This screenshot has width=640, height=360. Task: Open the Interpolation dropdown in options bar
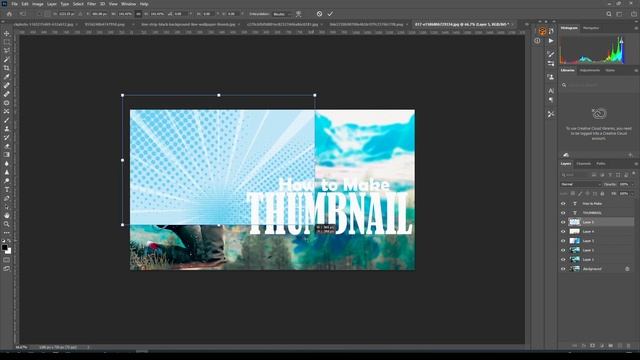tap(282, 14)
